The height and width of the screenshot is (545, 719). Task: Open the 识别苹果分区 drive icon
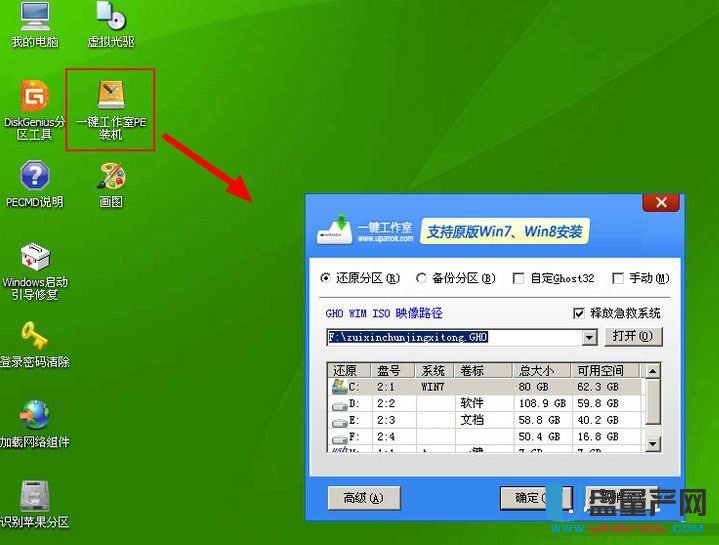(x=34, y=495)
